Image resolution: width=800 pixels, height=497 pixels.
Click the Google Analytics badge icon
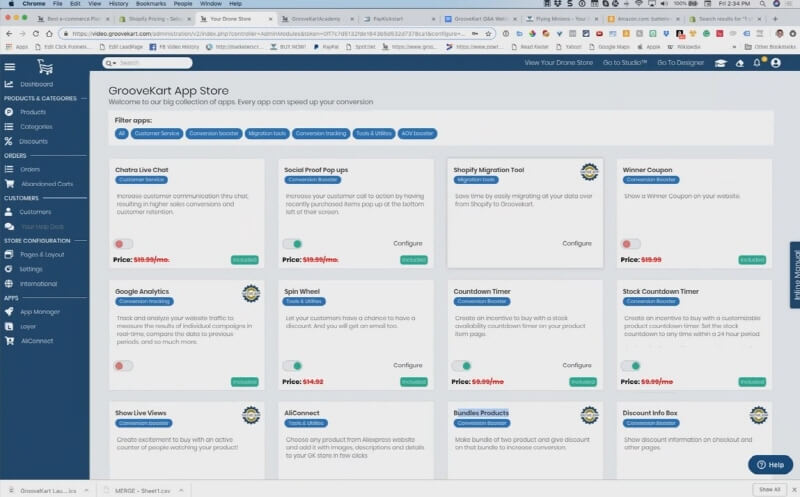251,293
